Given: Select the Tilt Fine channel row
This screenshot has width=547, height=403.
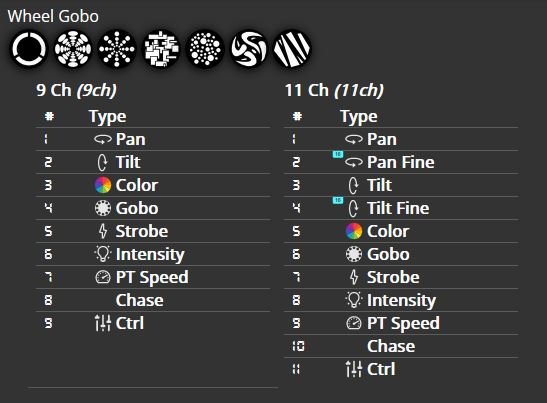Looking at the screenshot, I should (401, 208).
